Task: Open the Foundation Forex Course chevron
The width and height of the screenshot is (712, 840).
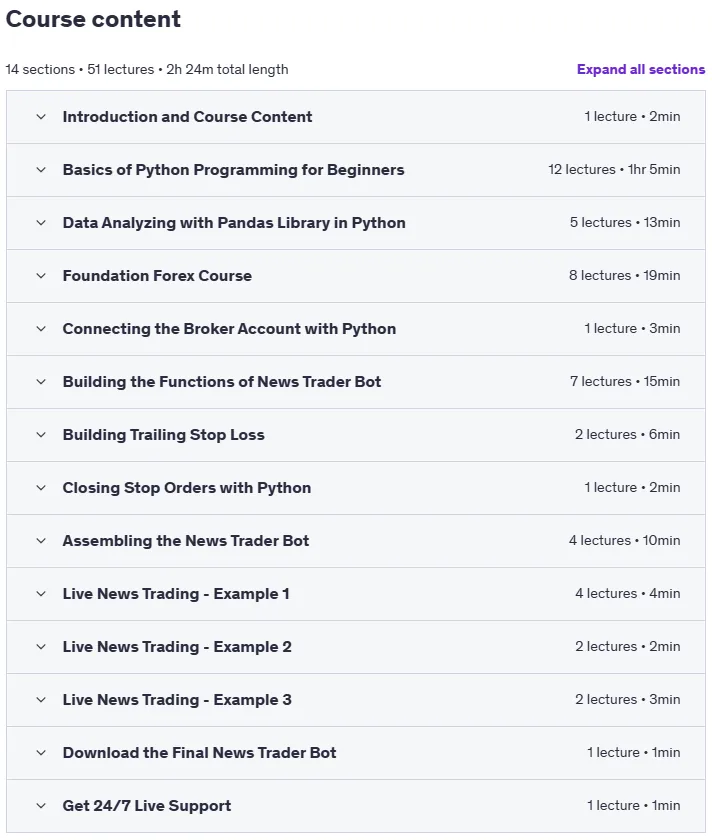Action: [x=41, y=276]
